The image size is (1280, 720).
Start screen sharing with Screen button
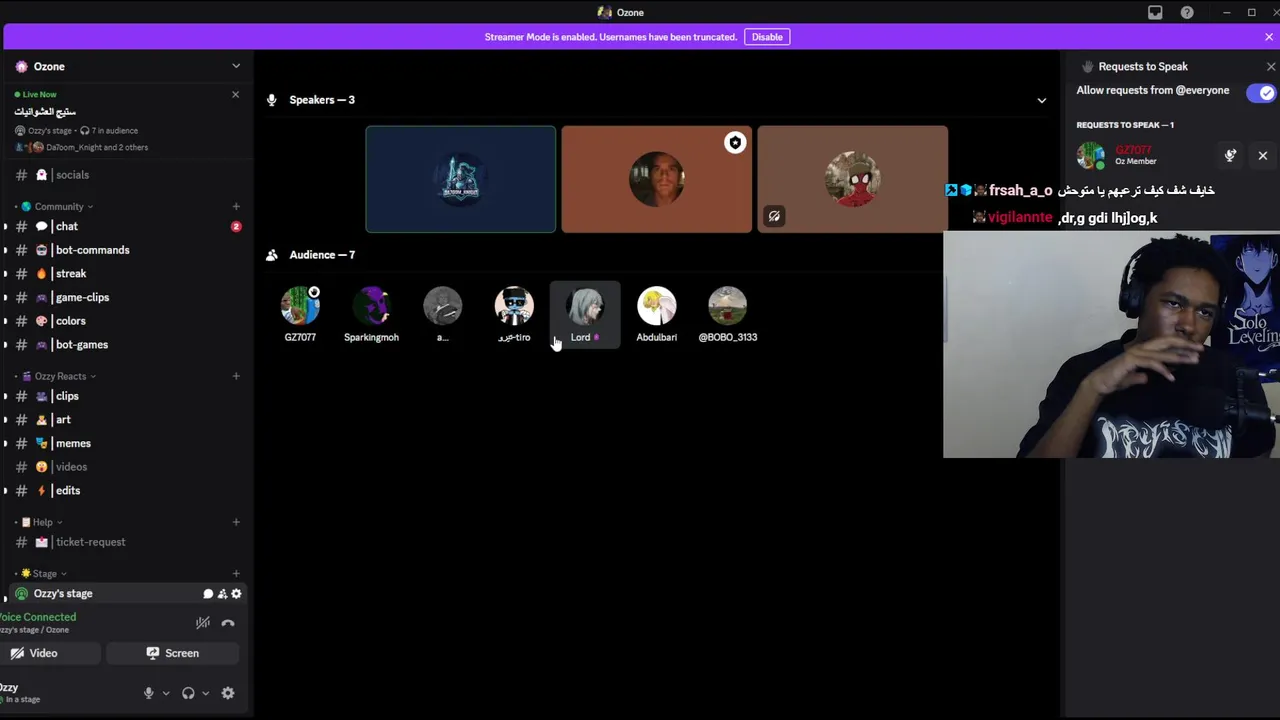pos(172,653)
